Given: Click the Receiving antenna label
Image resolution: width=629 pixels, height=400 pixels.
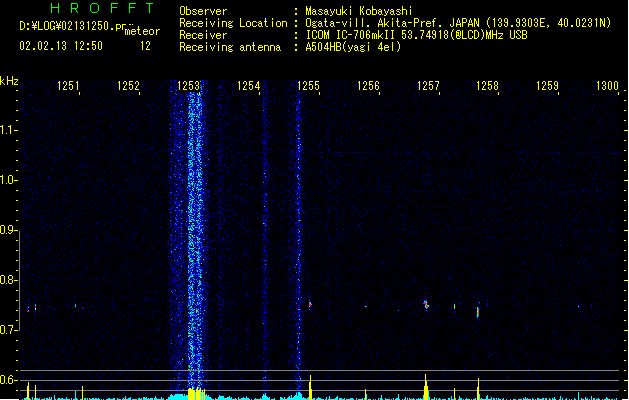Looking at the screenshot, I should point(230,47).
